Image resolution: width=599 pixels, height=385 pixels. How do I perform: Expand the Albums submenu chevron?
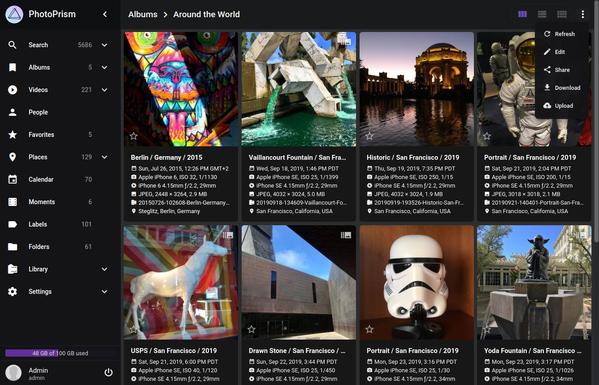104,68
